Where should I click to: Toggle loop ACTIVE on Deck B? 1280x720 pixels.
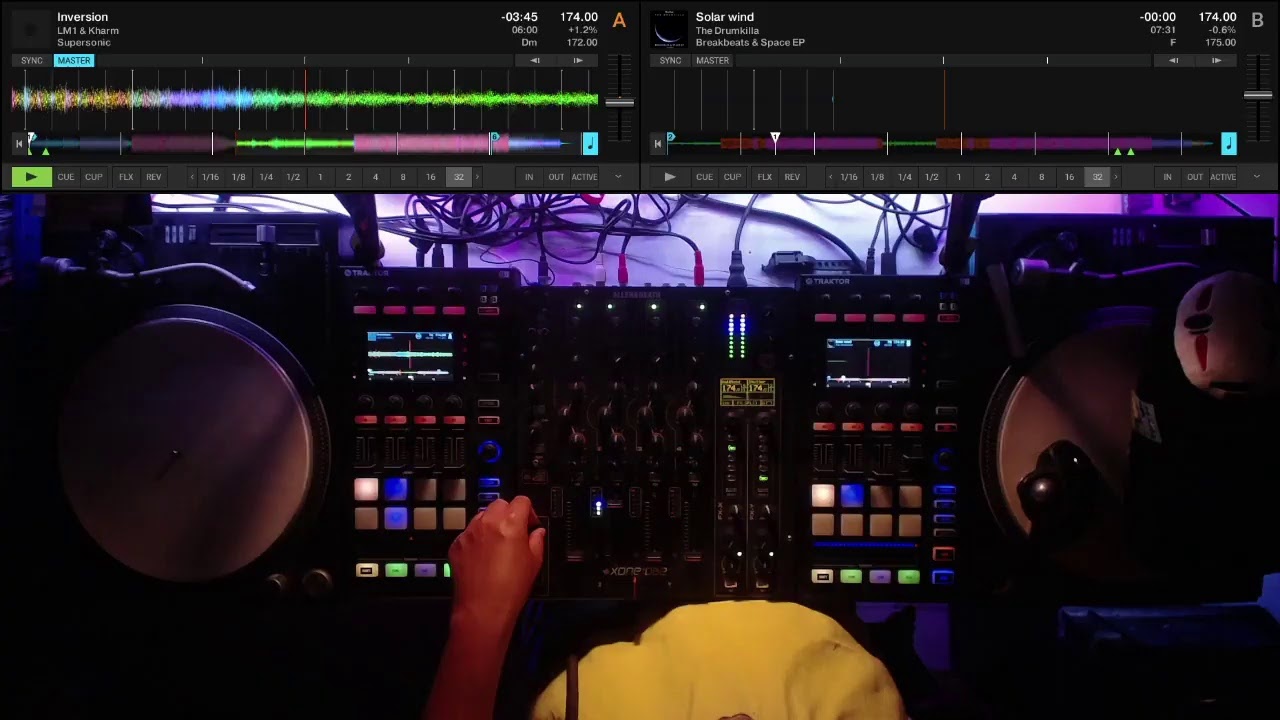[1223, 177]
